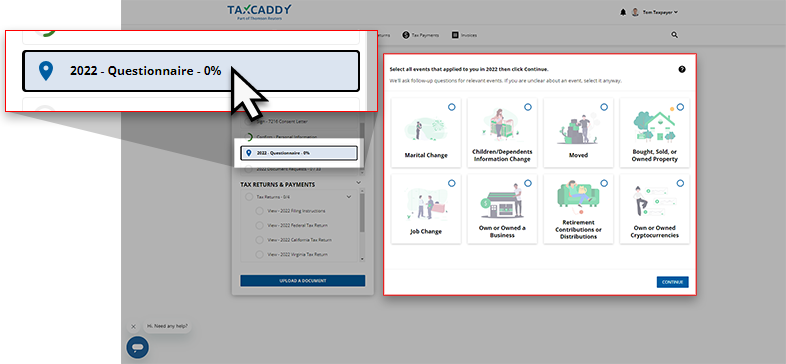Click status circle beside Tax Returns - 0/4
The image size is (786, 364).
click(x=249, y=197)
